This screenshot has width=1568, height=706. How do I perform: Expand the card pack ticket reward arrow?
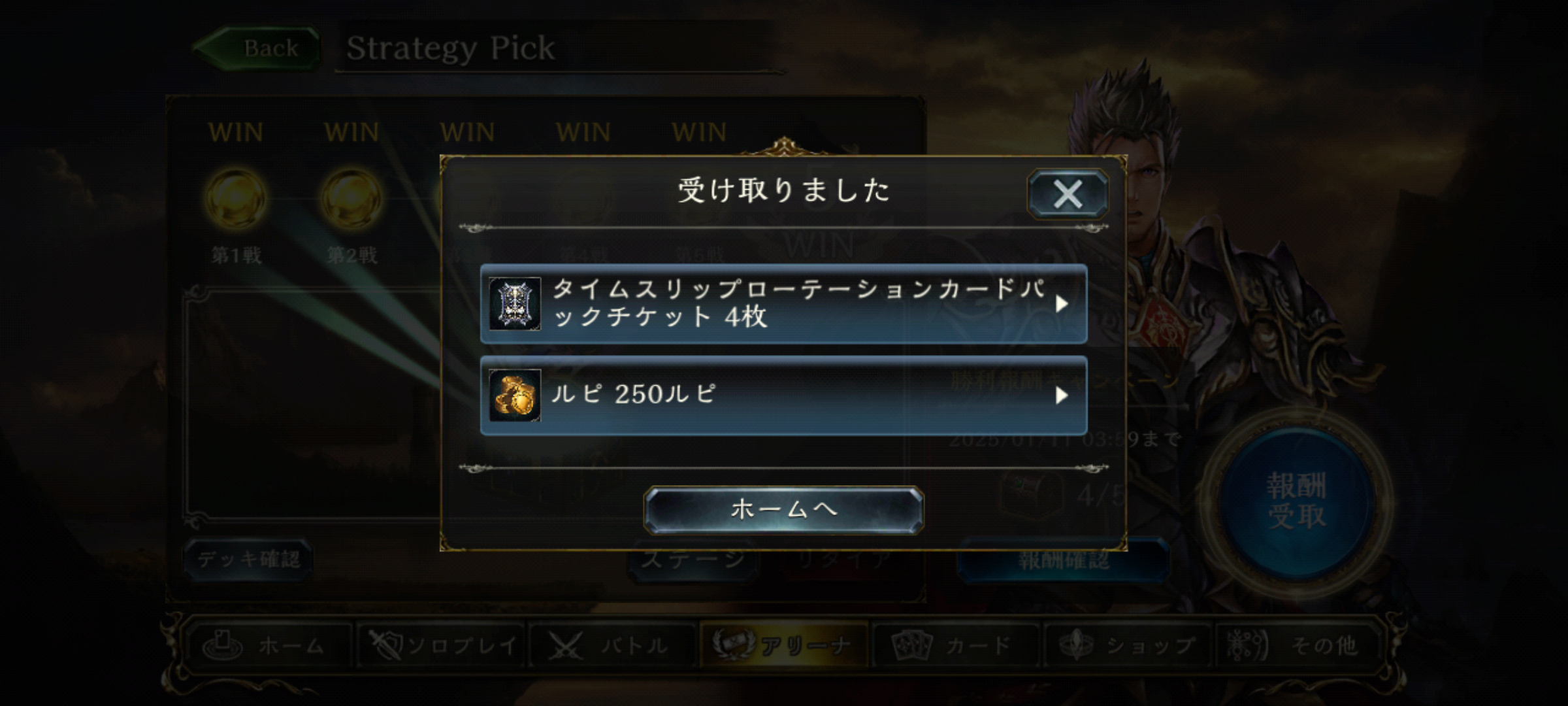coord(1062,303)
